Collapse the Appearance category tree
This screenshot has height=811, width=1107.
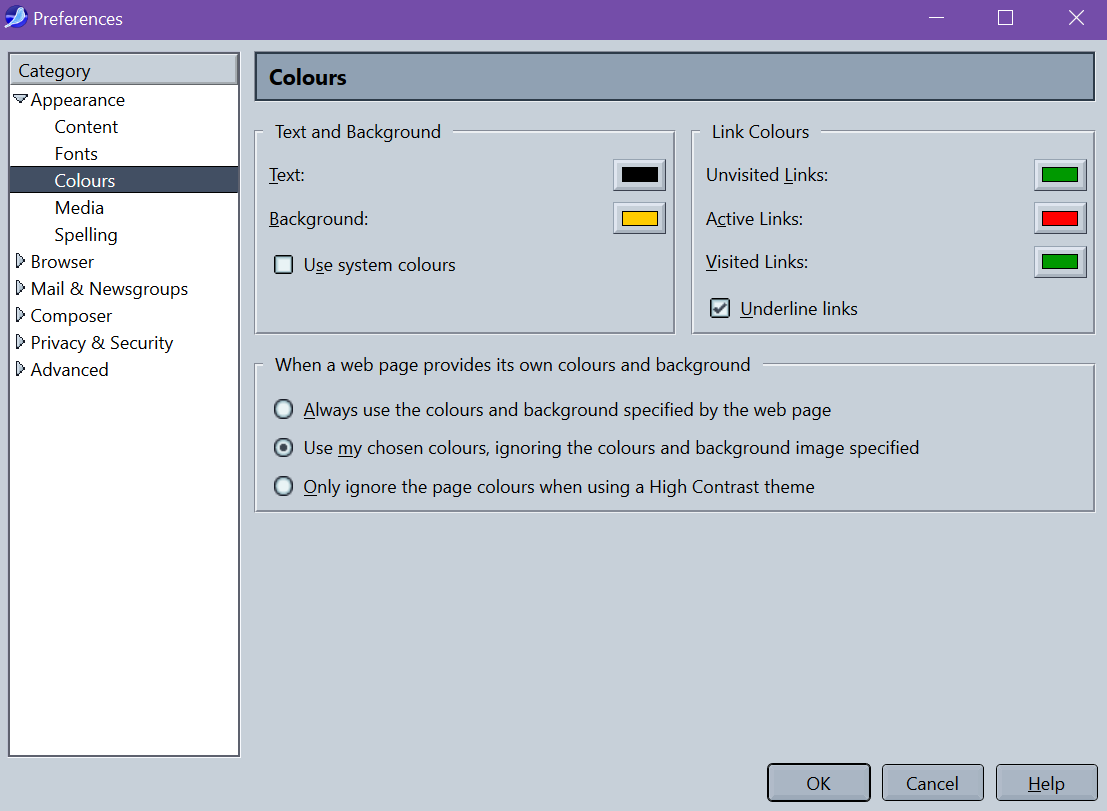(x=20, y=100)
